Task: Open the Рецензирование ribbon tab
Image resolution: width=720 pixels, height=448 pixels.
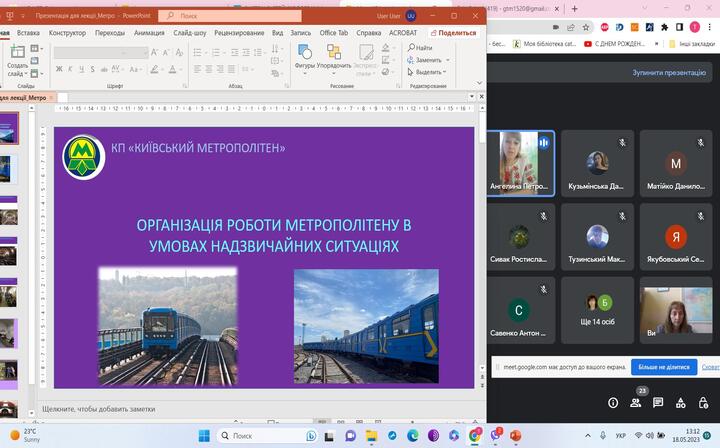Action: coord(239,33)
